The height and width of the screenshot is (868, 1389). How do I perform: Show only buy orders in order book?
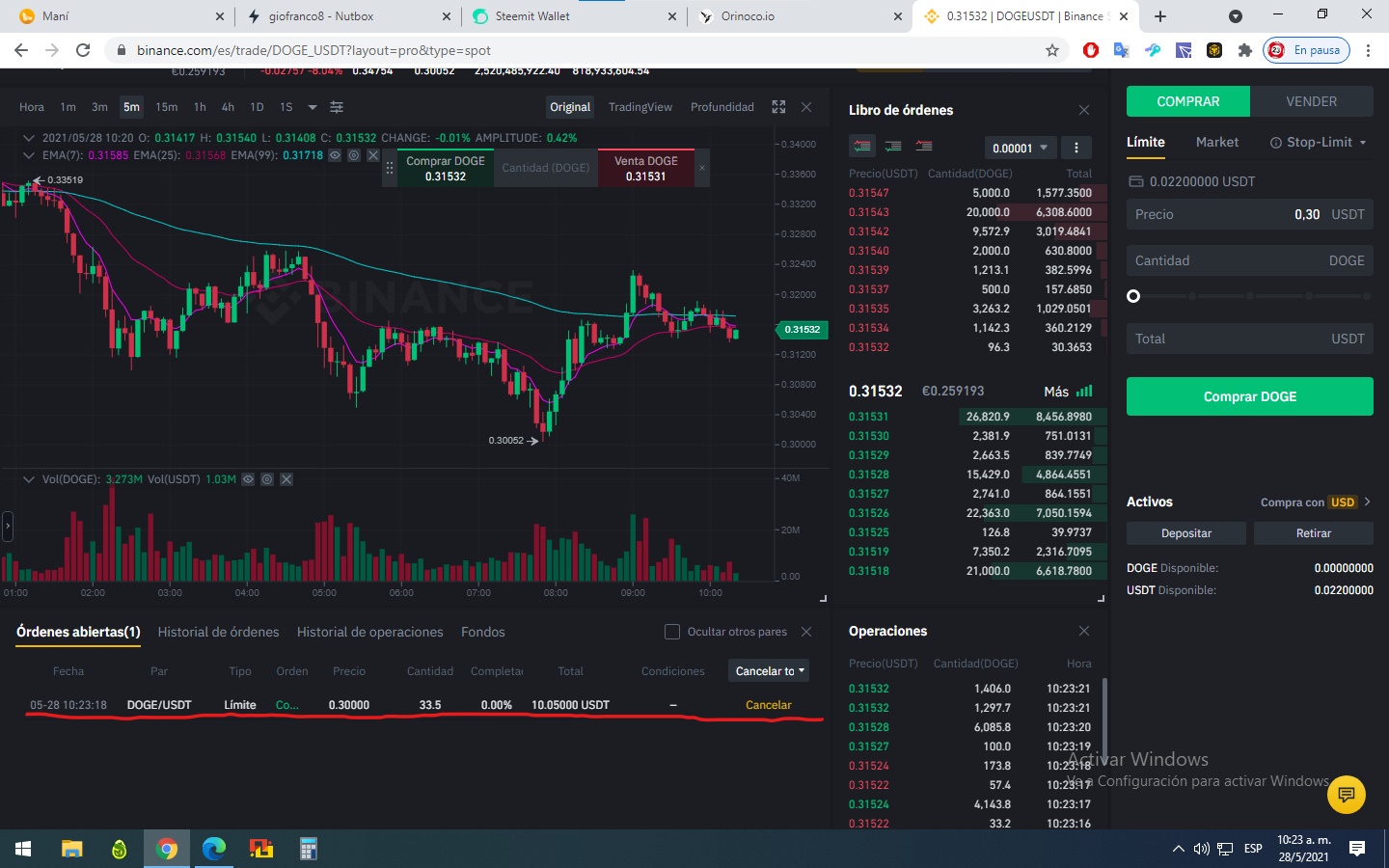tap(893, 147)
